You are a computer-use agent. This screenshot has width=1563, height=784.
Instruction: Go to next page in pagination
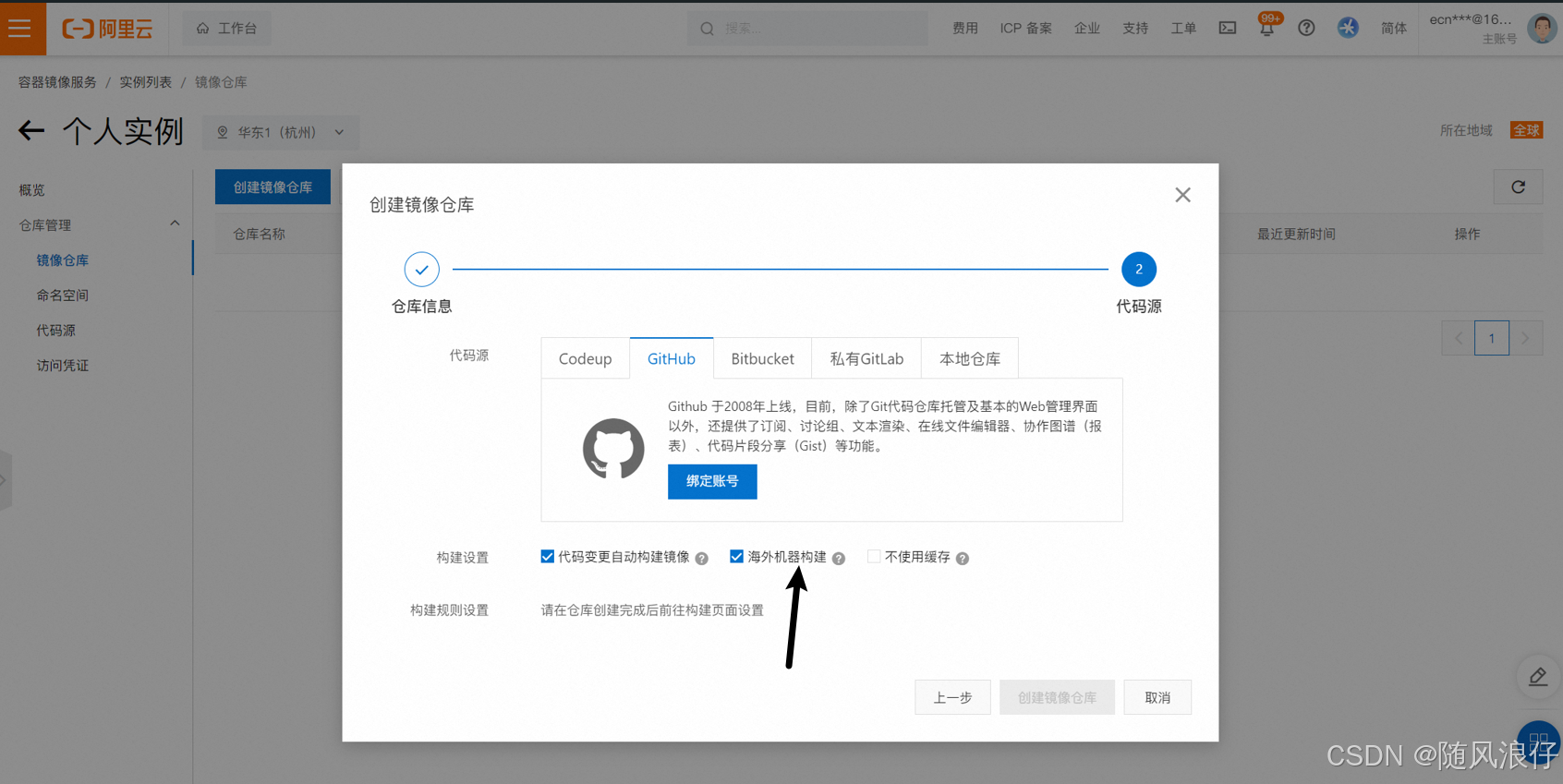[x=1525, y=338]
